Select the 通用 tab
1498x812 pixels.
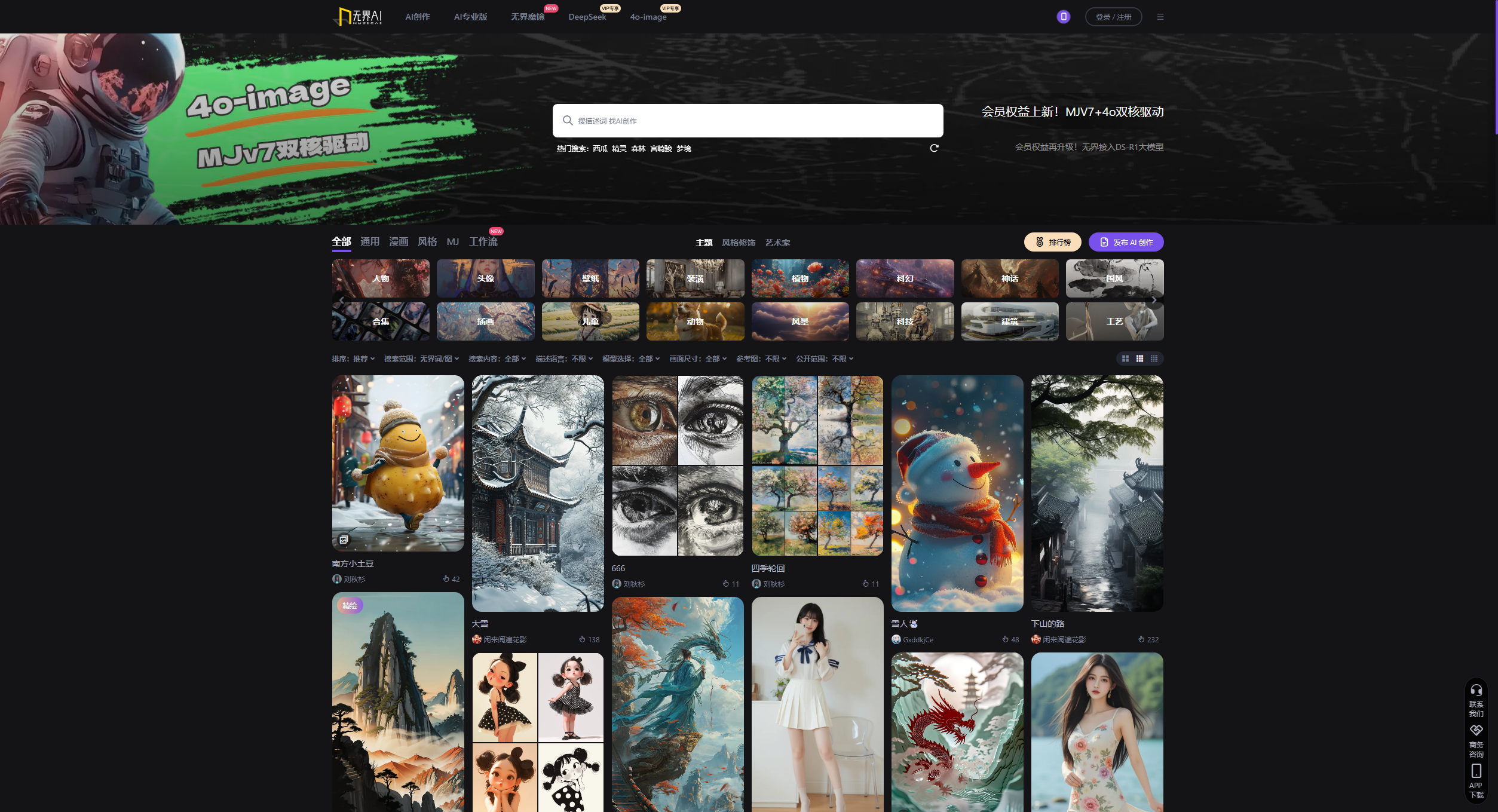pyautogui.click(x=370, y=241)
